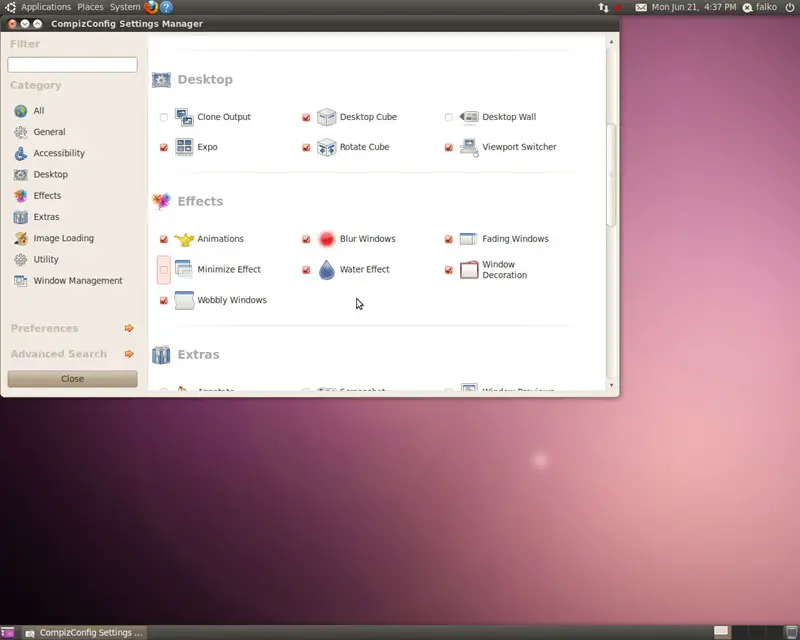The width and height of the screenshot is (800, 640).
Task: Launch Firefox from the top panel
Action: coord(151,7)
